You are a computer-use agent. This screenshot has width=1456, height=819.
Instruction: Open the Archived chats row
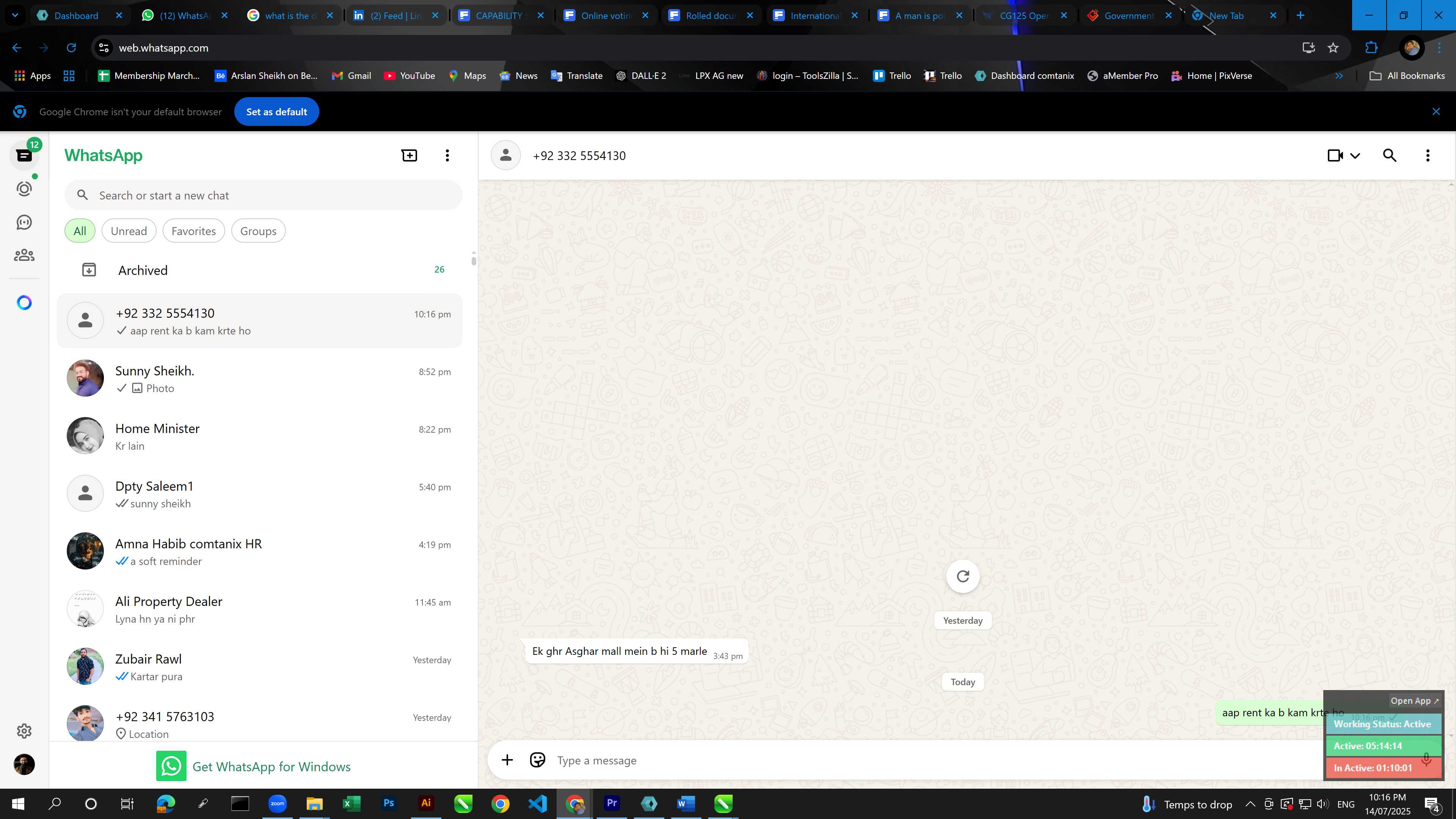260,270
